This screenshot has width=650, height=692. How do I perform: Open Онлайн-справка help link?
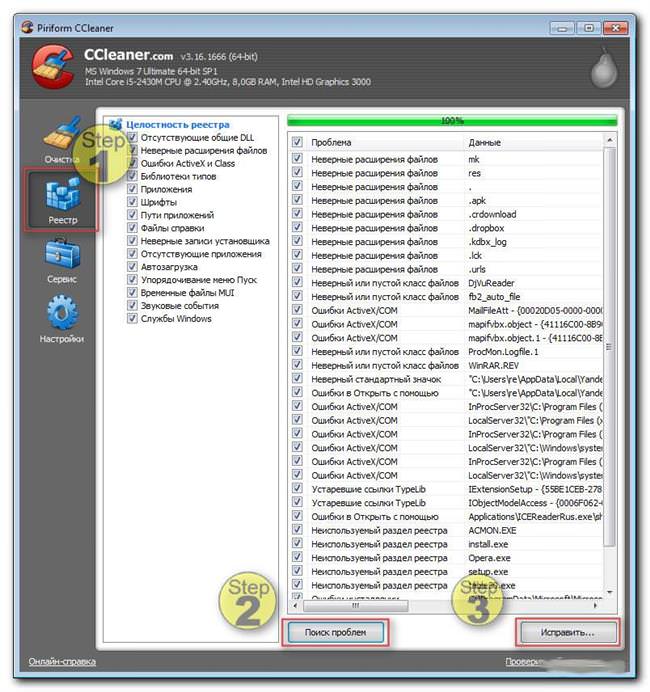[x=62, y=662]
